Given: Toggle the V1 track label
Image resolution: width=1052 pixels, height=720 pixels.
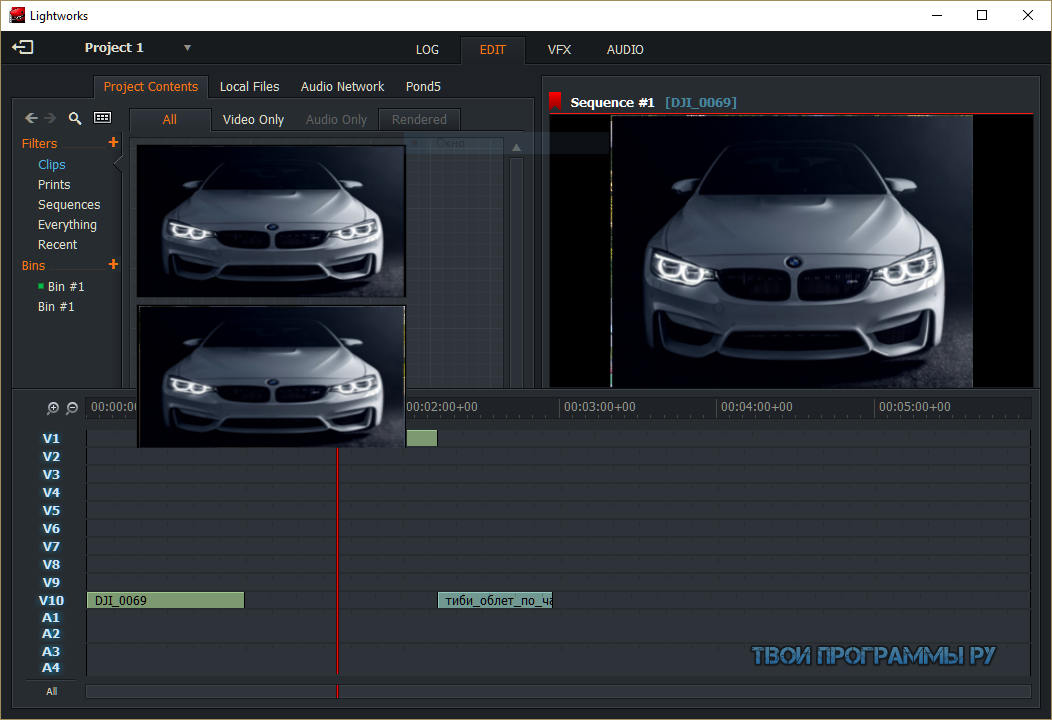Looking at the screenshot, I should 51,439.
